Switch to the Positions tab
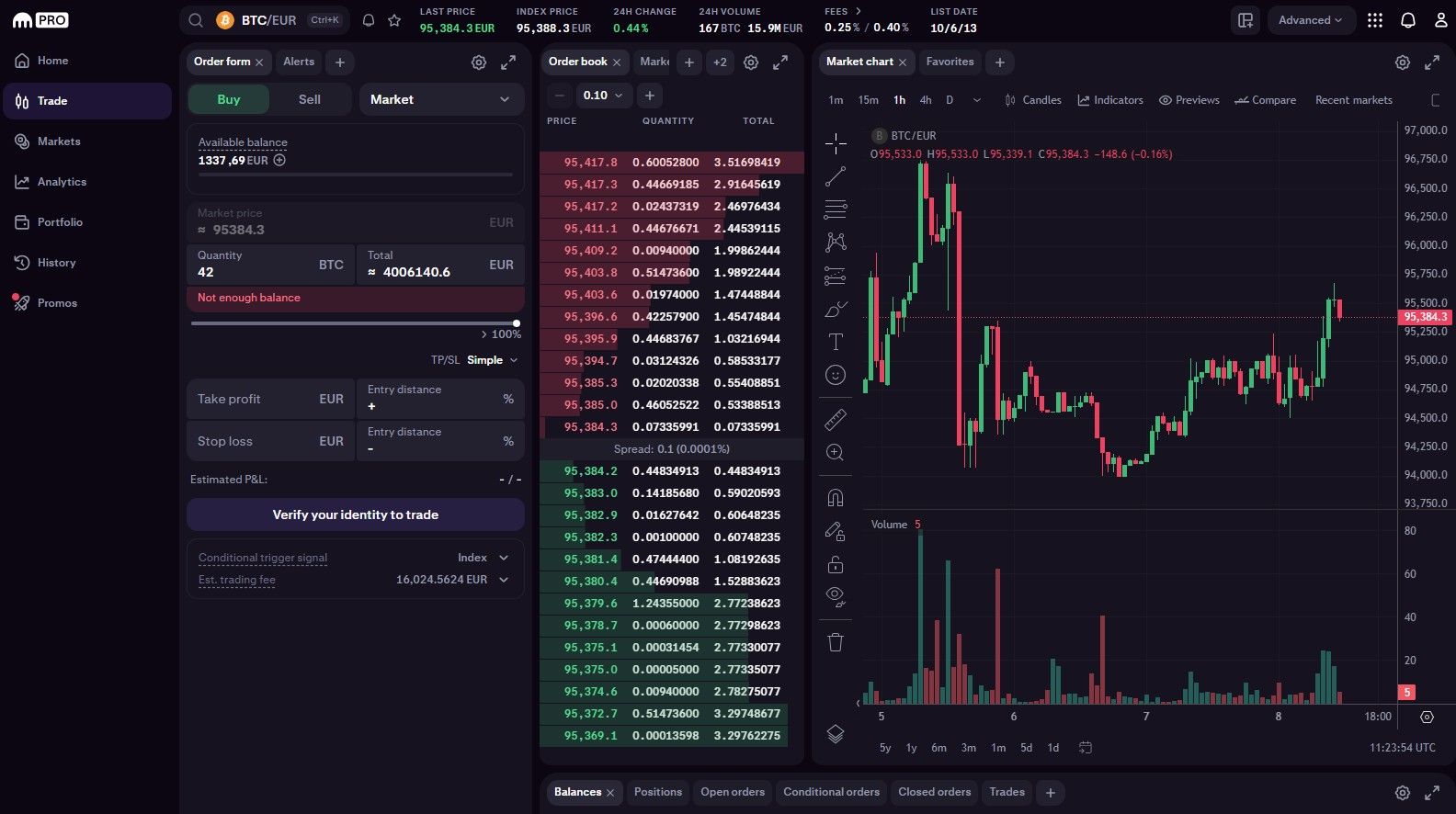 [658, 792]
